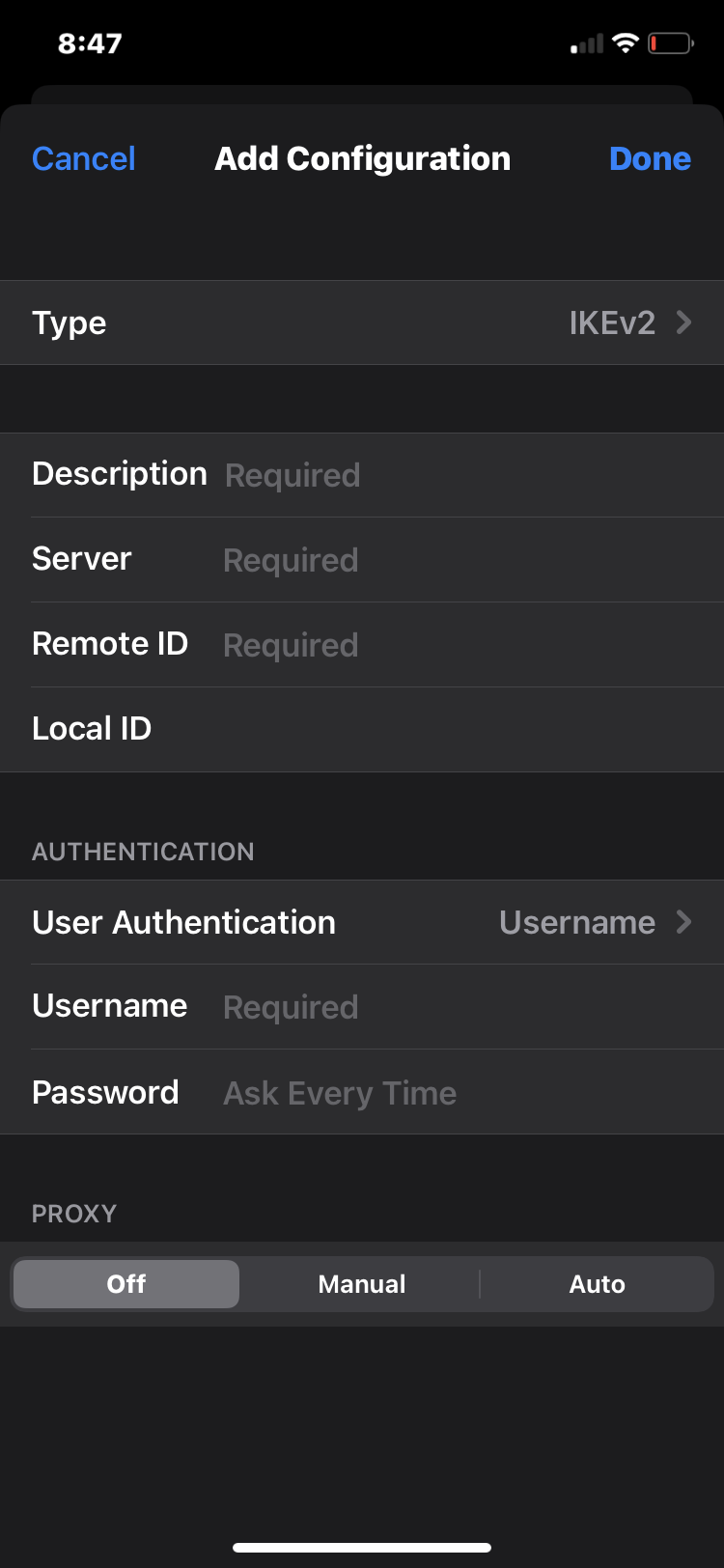The height and width of the screenshot is (1568, 724).
Task: Focus the Server input field
Action: pyautogui.click(x=362, y=560)
